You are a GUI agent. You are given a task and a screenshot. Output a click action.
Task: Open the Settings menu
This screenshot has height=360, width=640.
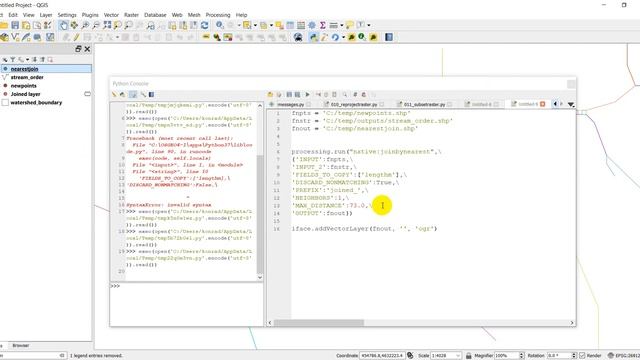click(67, 15)
